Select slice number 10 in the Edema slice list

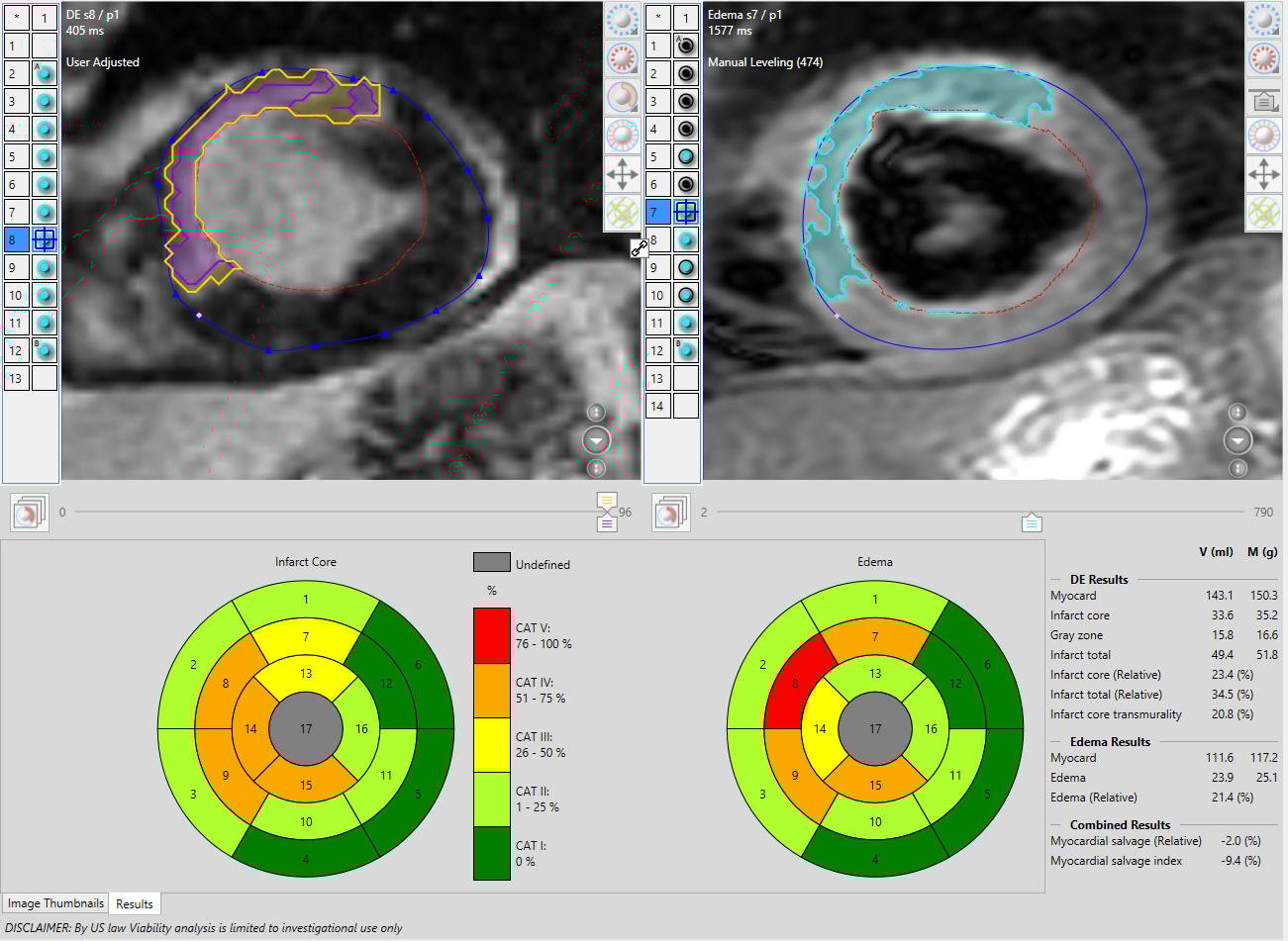pos(655,295)
